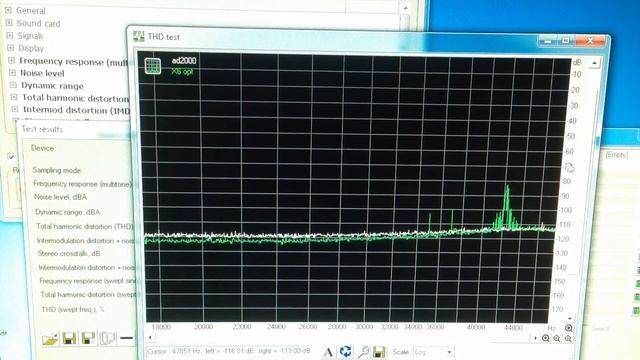Open results with yellow folder icon

50,338
